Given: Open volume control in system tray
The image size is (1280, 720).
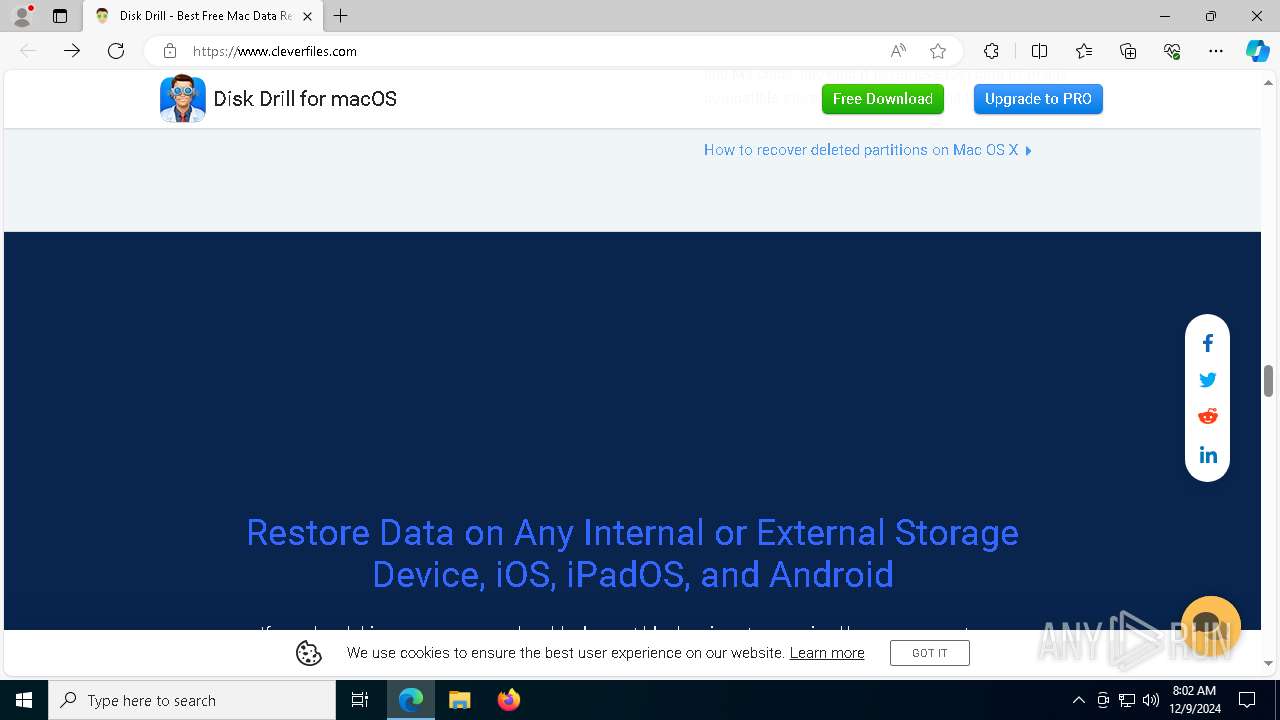Looking at the screenshot, I should tap(1151, 700).
